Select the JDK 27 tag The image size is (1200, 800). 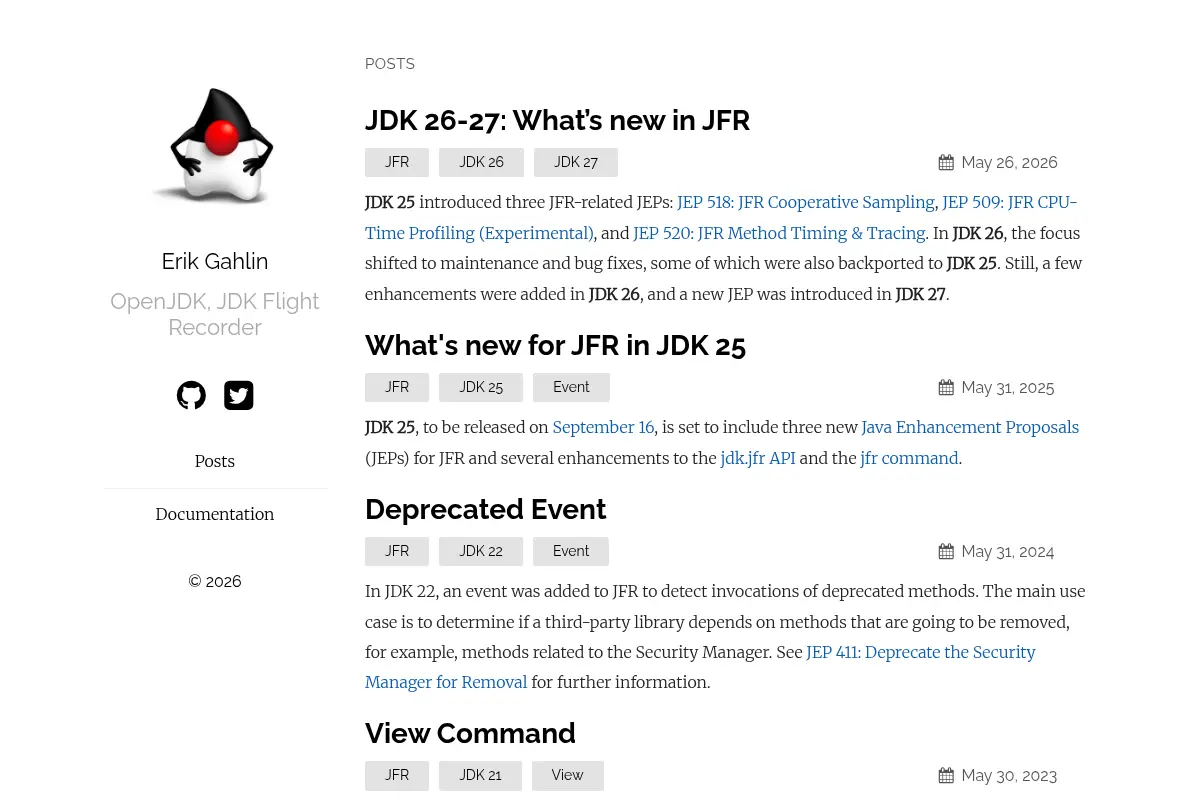(x=576, y=162)
